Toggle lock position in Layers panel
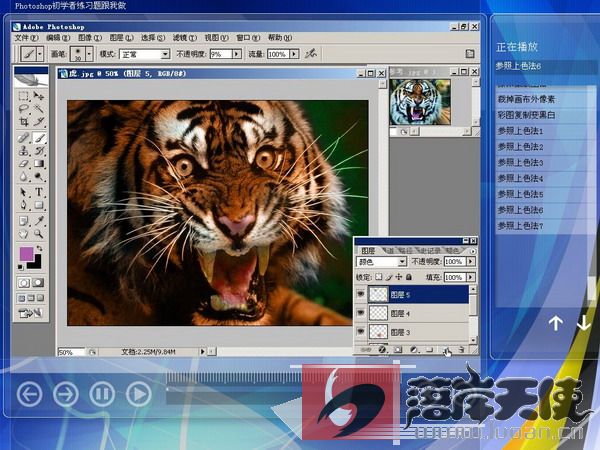 [x=399, y=277]
